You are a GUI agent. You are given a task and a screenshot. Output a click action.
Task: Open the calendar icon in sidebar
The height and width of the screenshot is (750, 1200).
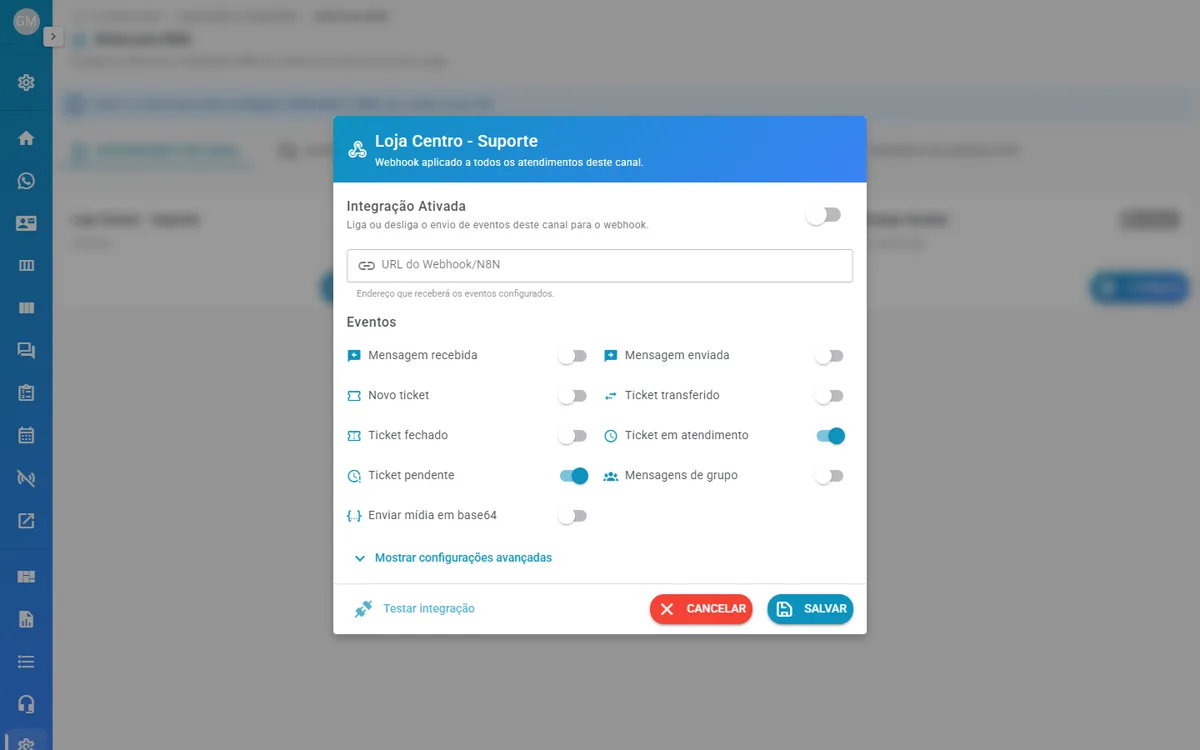pyautogui.click(x=26, y=435)
